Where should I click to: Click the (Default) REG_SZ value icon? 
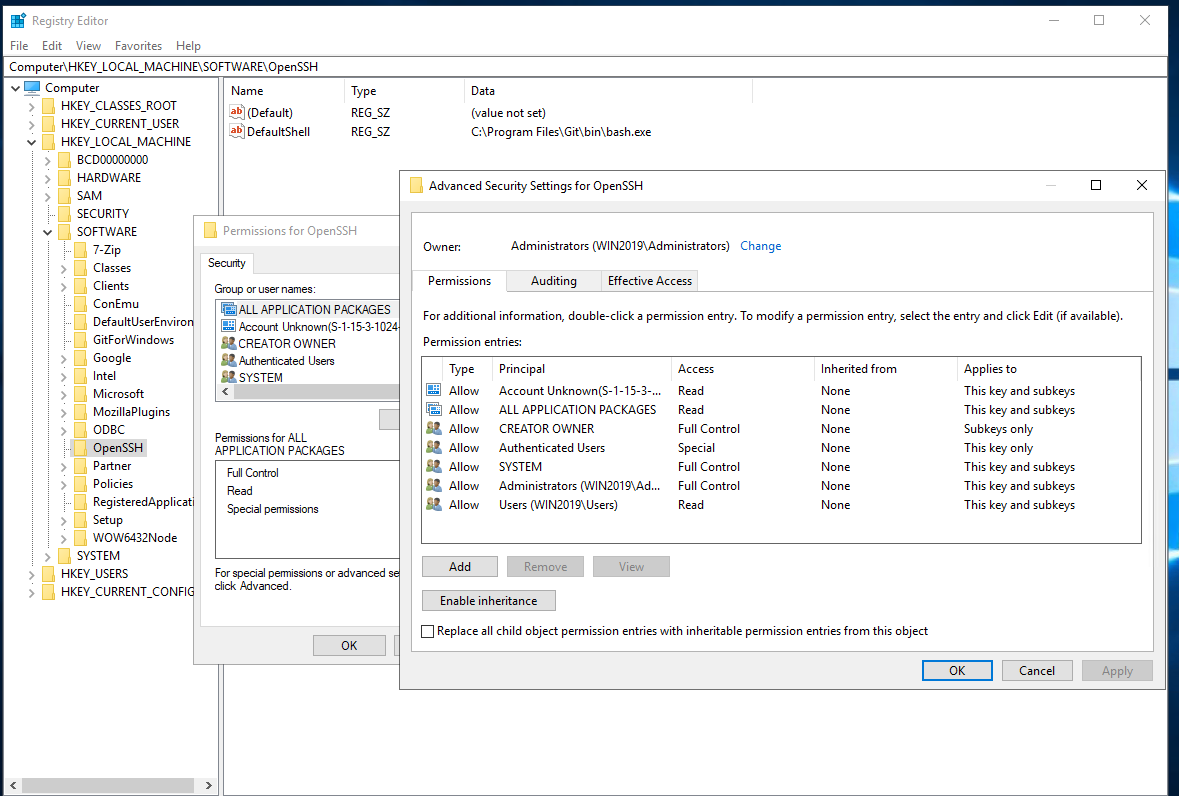236,112
